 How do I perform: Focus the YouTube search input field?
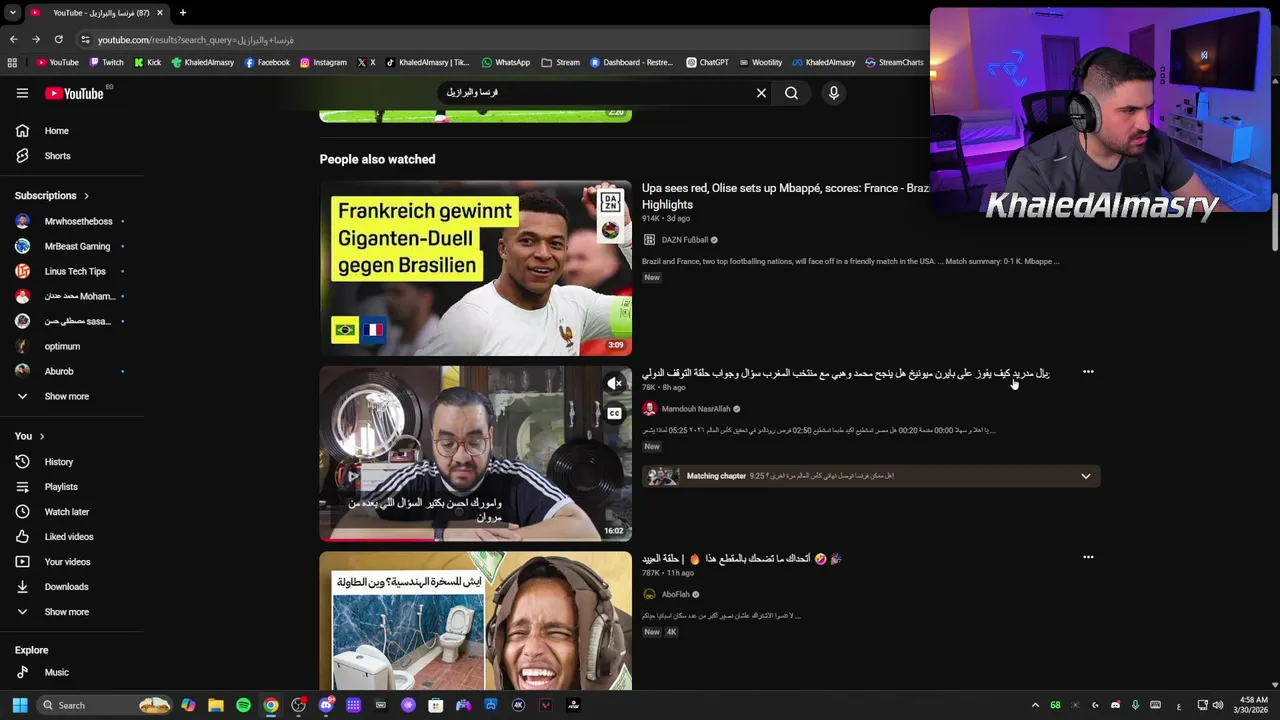pyautogui.click(x=598, y=93)
